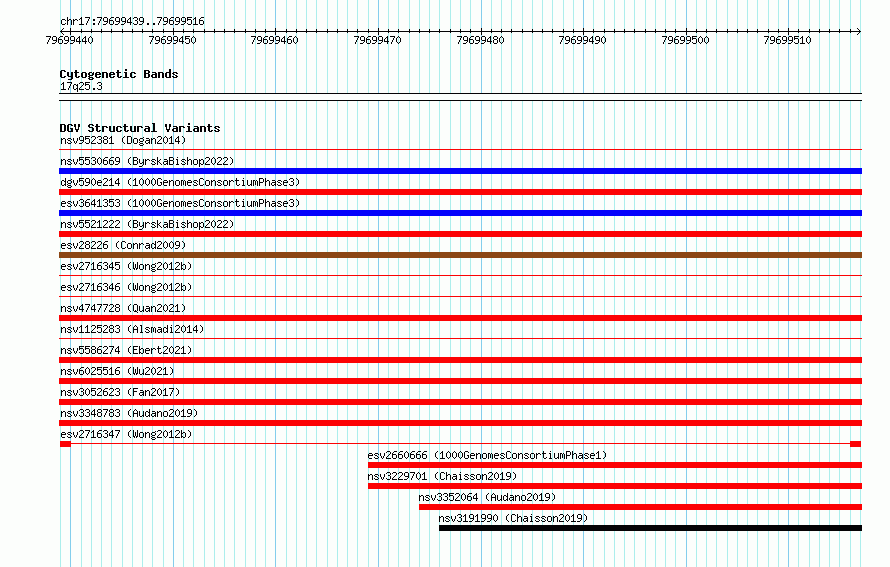Click the red bar under nsv6025516
The image size is (890, 567).
(x=460, y=381)
